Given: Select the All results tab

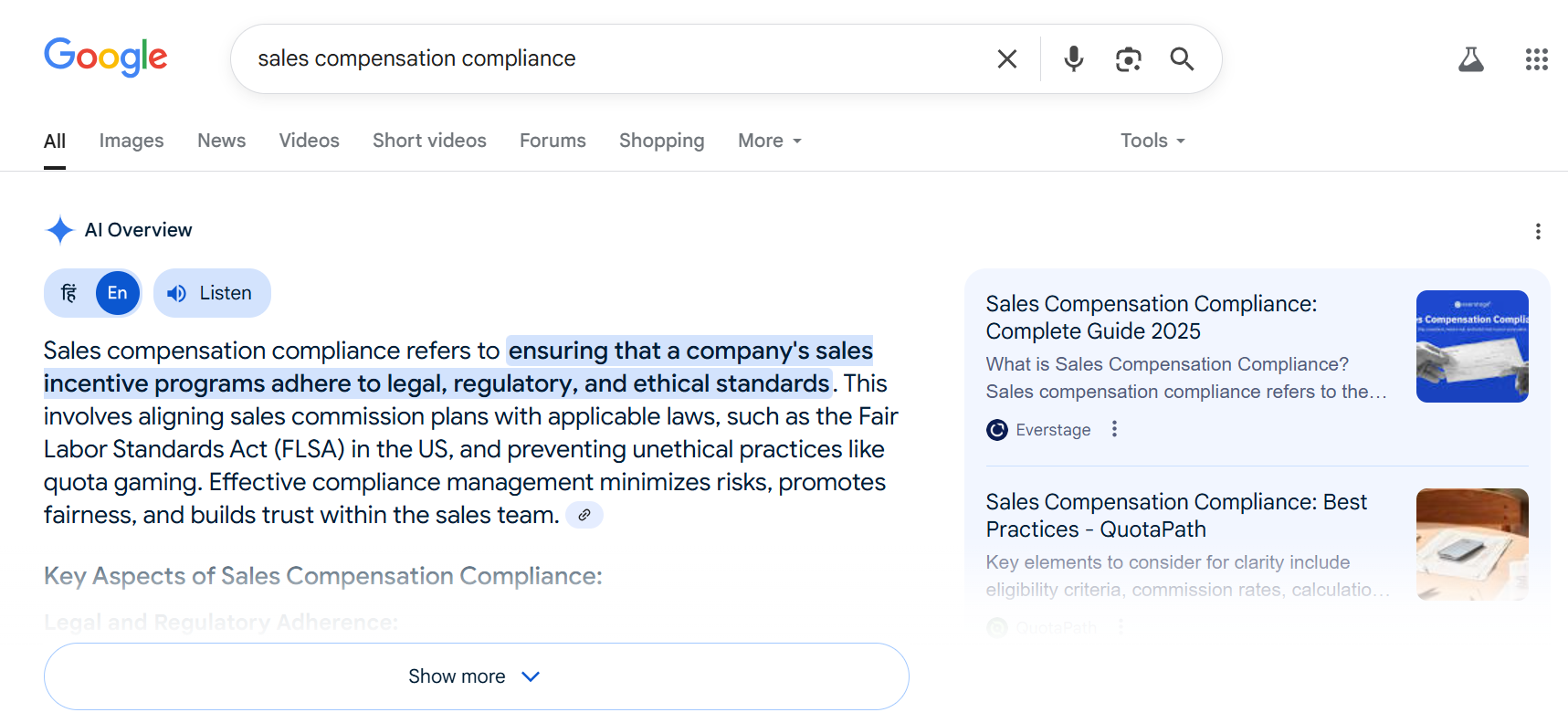Looking at the screenshot, I should pos(55,141).
